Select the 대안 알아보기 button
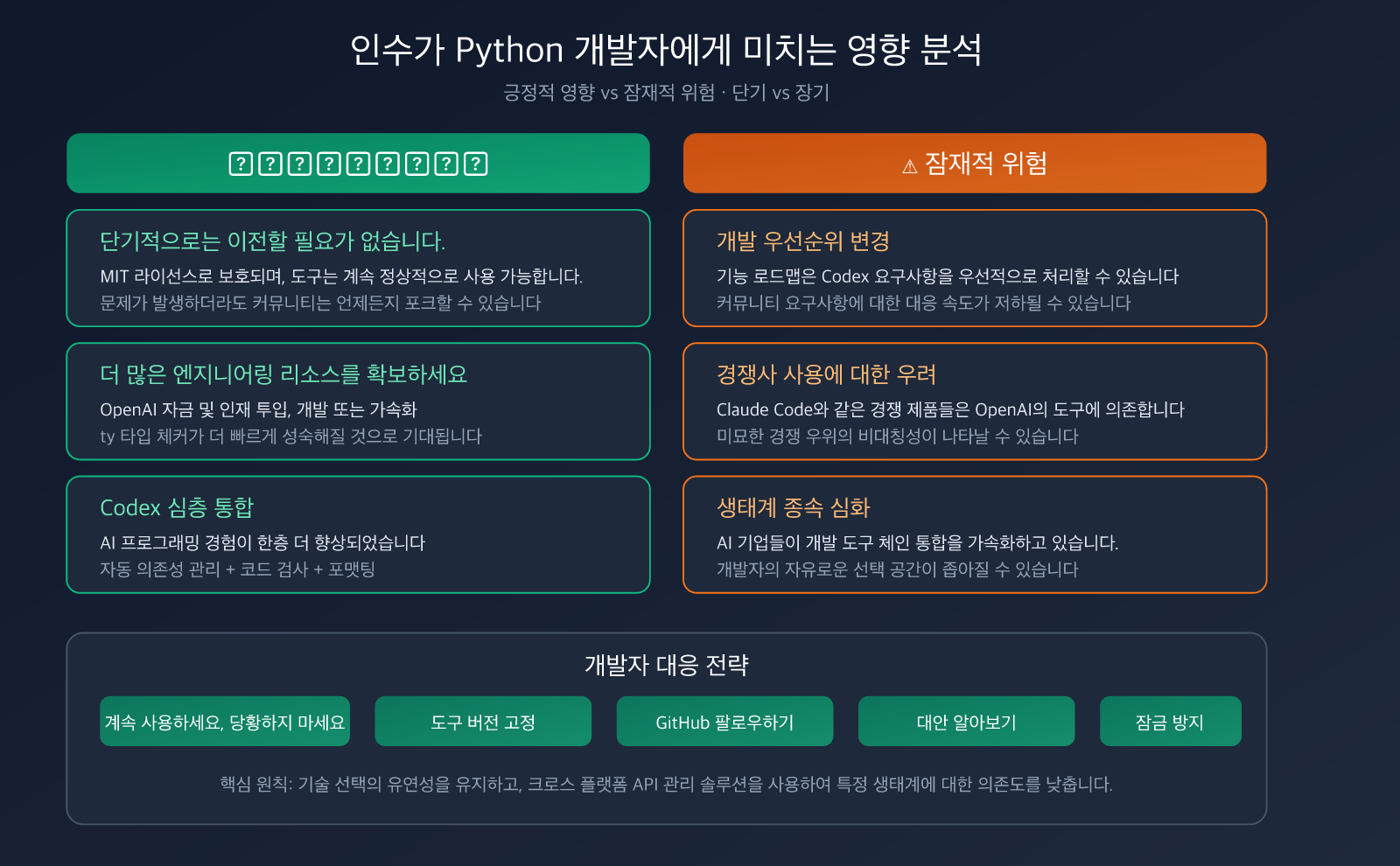Viewport: 1400px width, 866px height. [966, 722]
